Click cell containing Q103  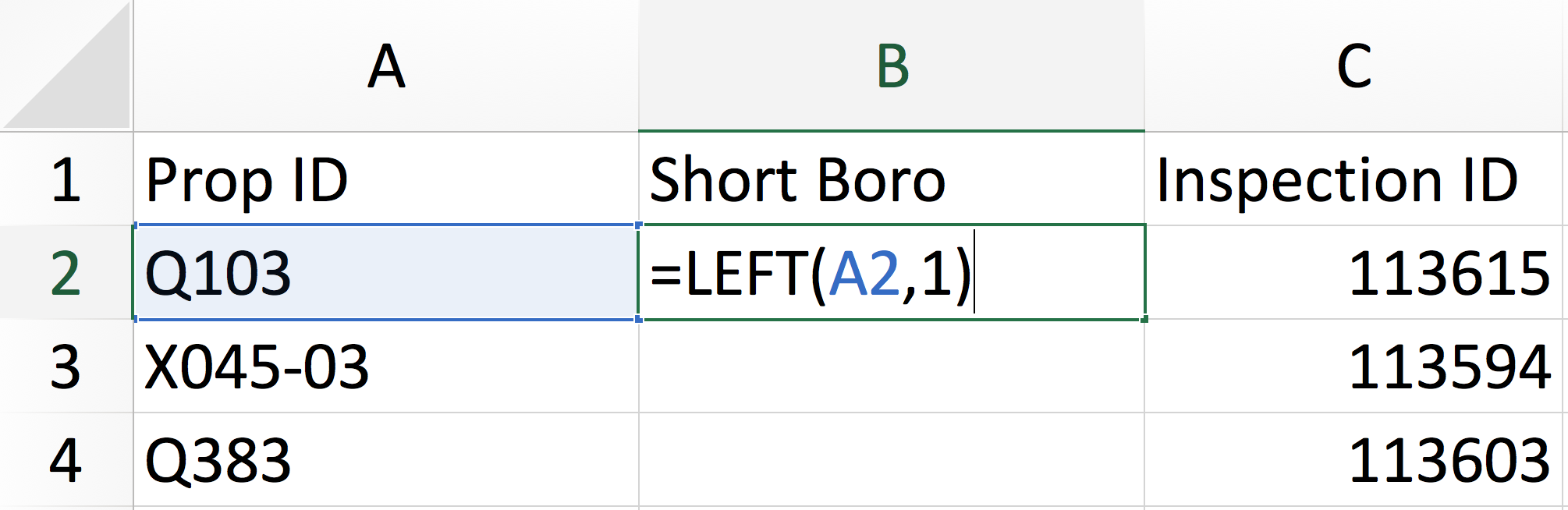click(x=386, y=272)
